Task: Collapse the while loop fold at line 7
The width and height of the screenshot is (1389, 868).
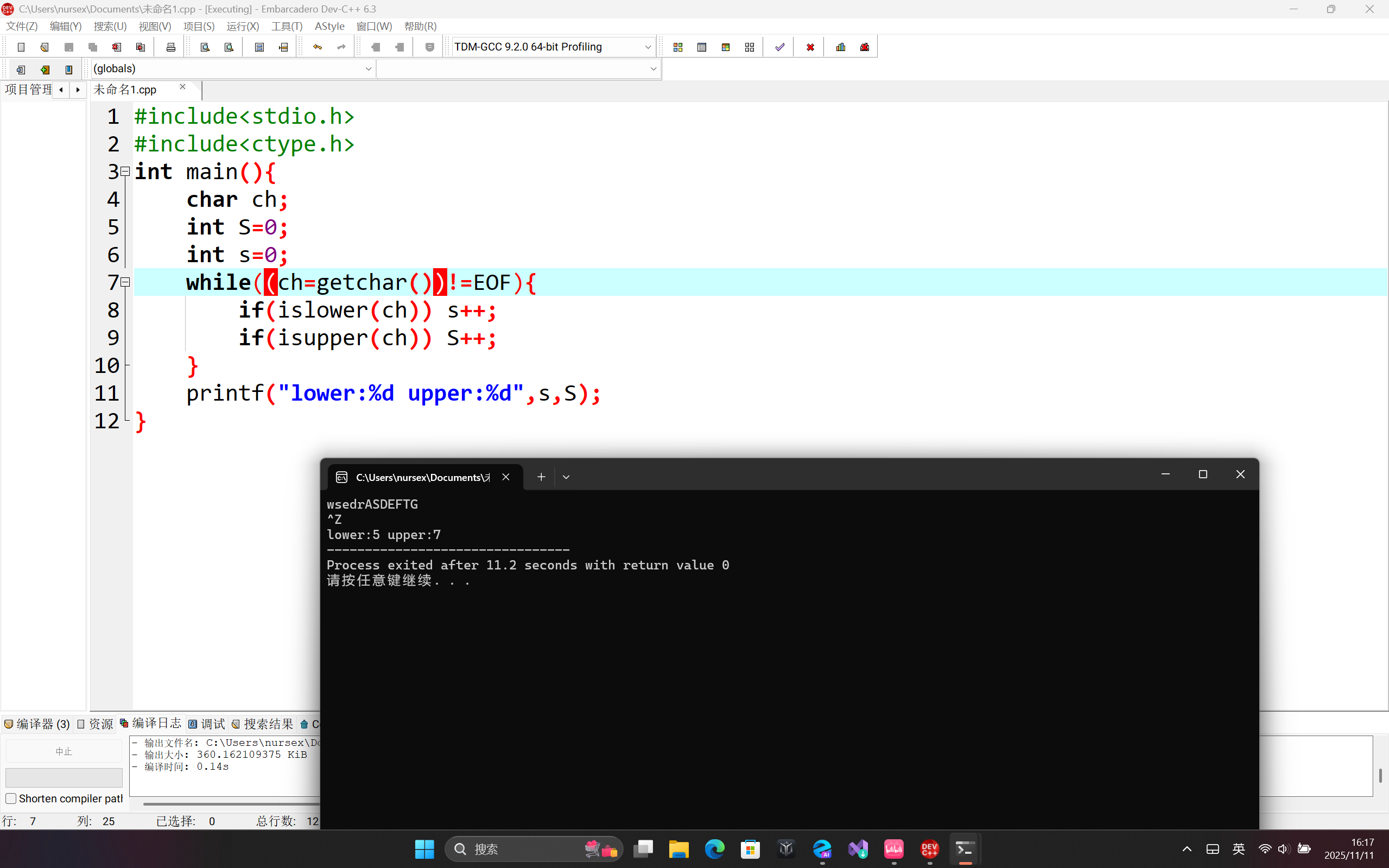Action: click(x=125, y=282)
